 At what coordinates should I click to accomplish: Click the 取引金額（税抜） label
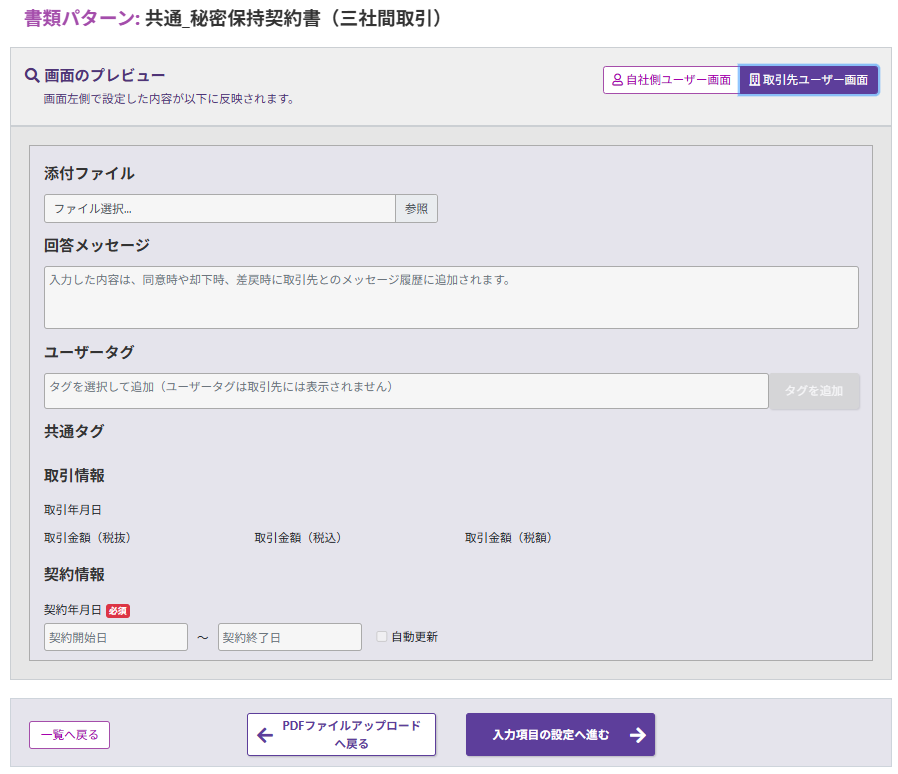(88, 537)
